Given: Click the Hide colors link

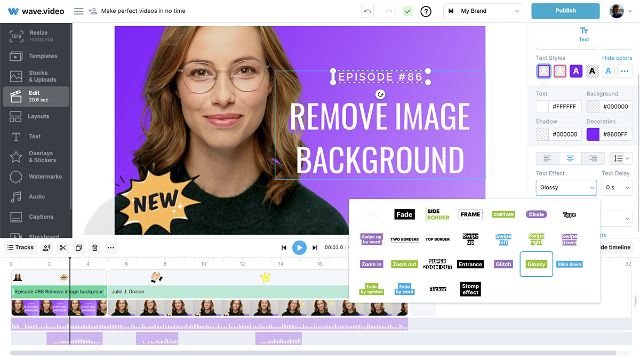Looking at the screenshot, I should coord(617,58).
